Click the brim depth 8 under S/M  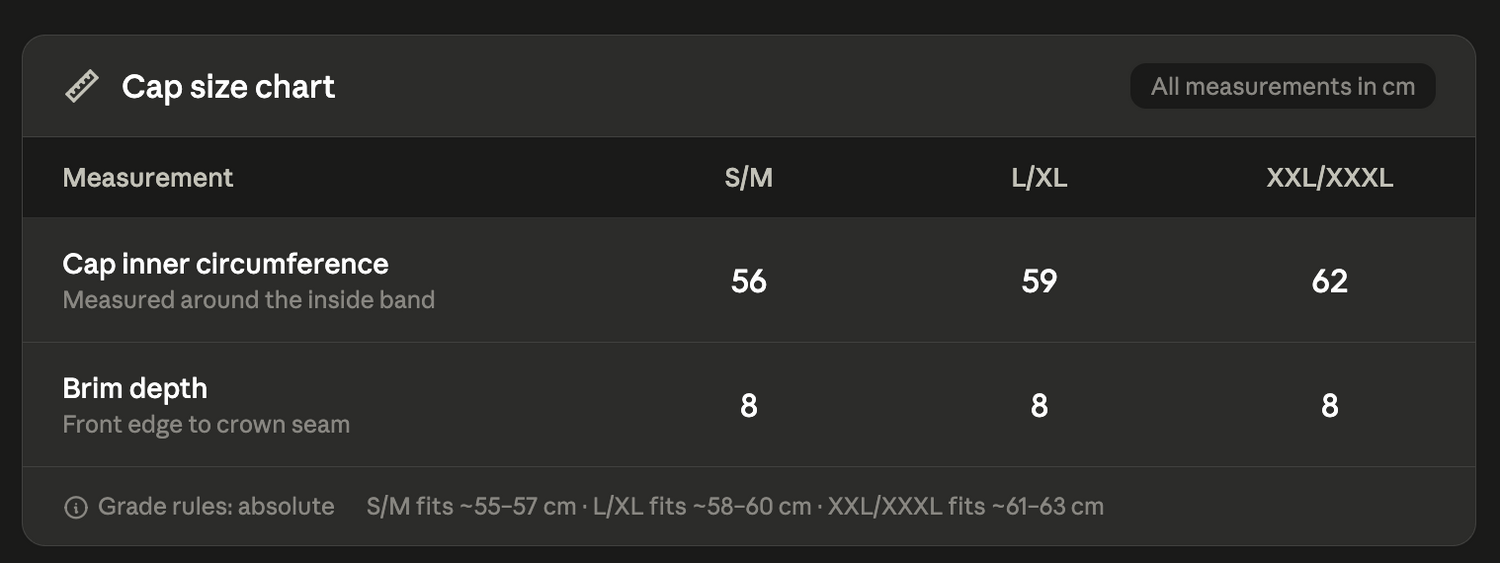749,405
